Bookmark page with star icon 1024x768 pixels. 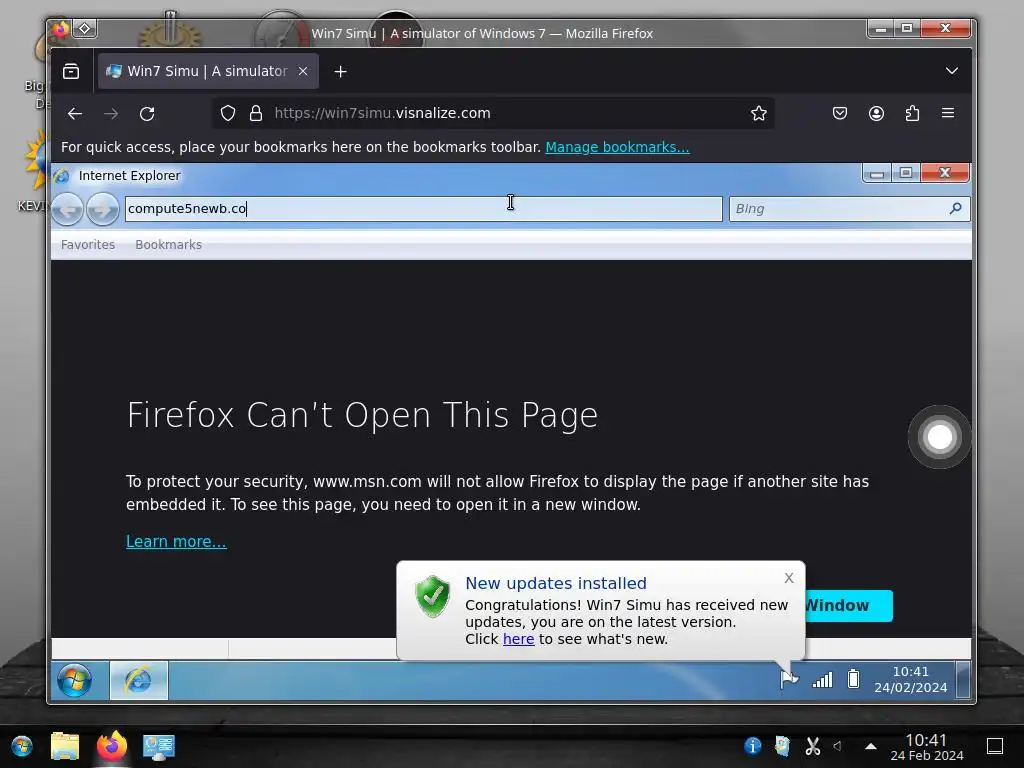pyautogui.click(x=758, y=113)
